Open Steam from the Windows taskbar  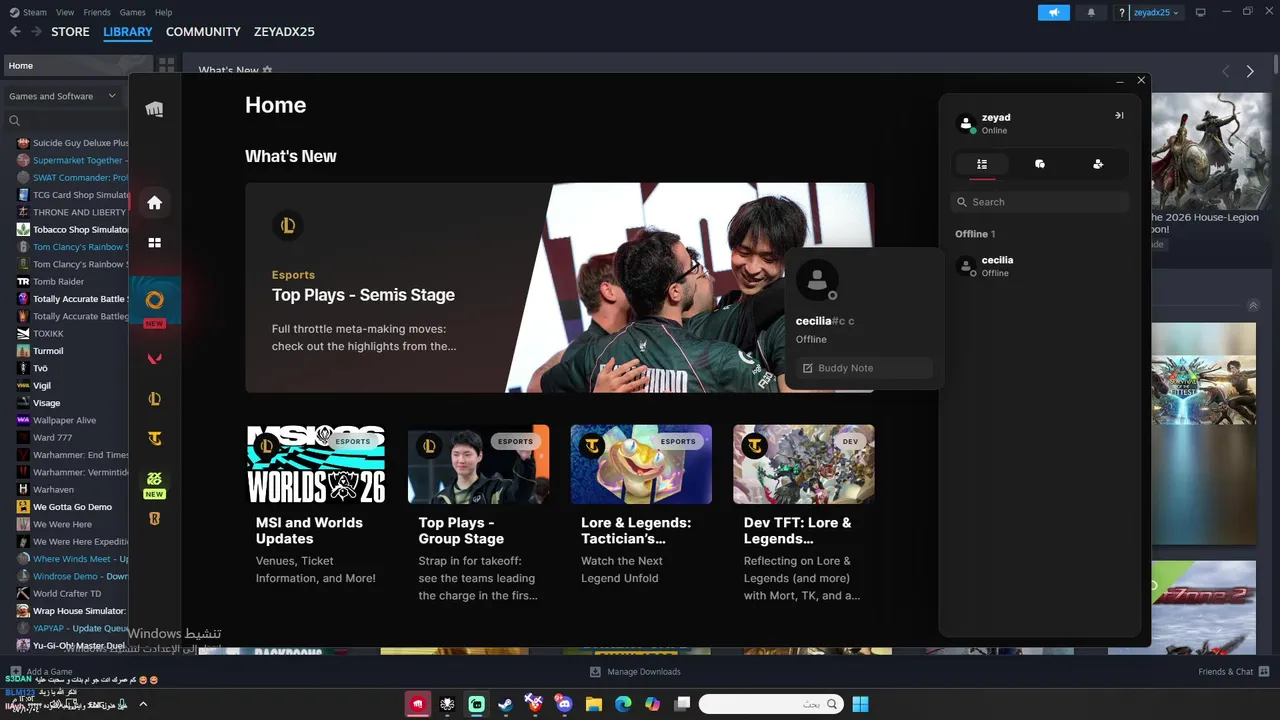pyautogui.click(x=505, y=704)
